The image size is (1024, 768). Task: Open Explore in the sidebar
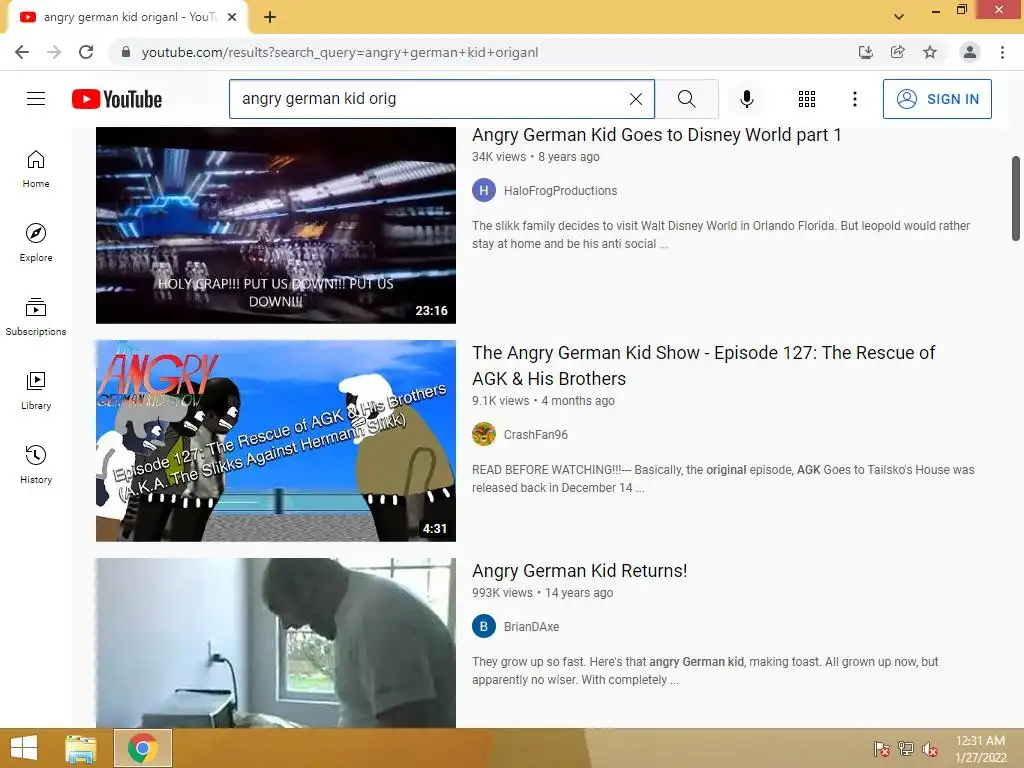(x=36, y=243)
